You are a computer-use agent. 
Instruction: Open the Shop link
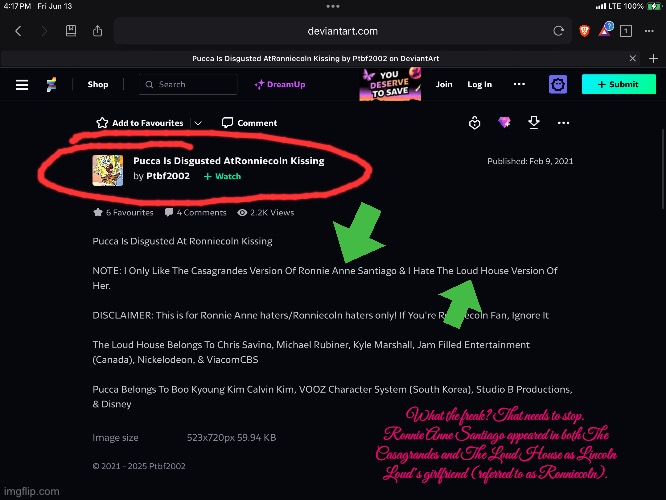tap(98, 84)
